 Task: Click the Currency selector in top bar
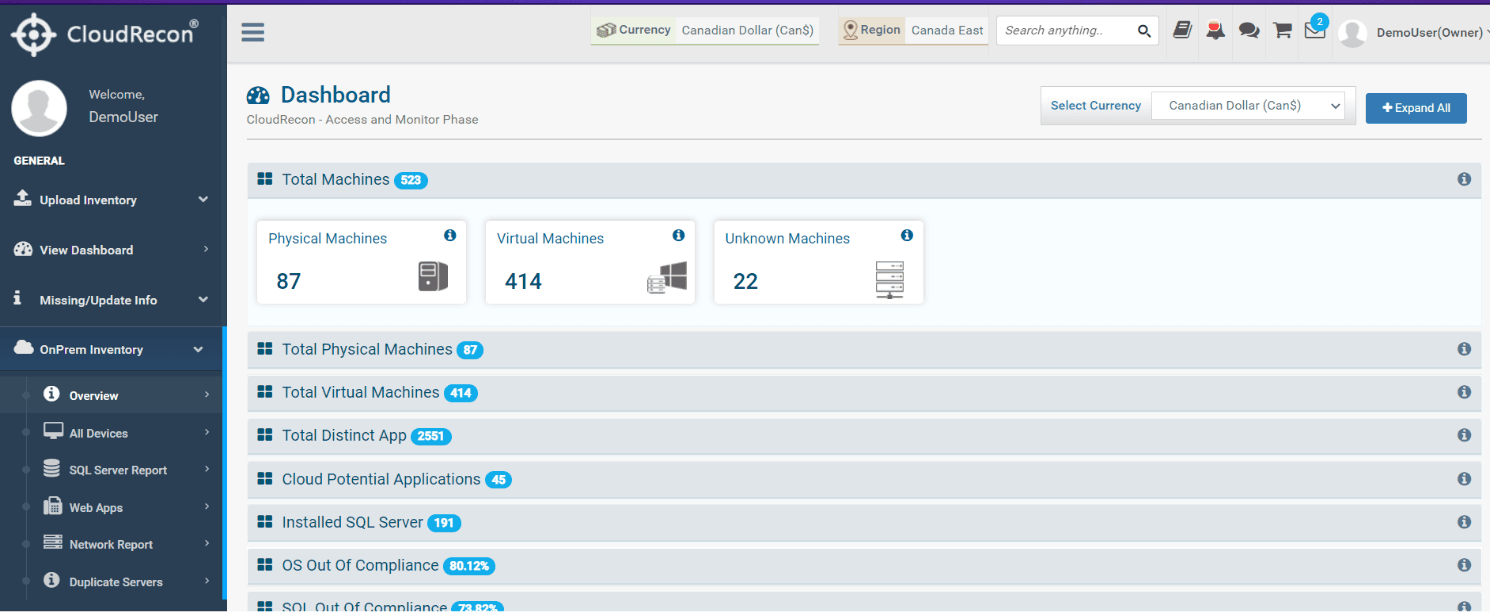705,30
